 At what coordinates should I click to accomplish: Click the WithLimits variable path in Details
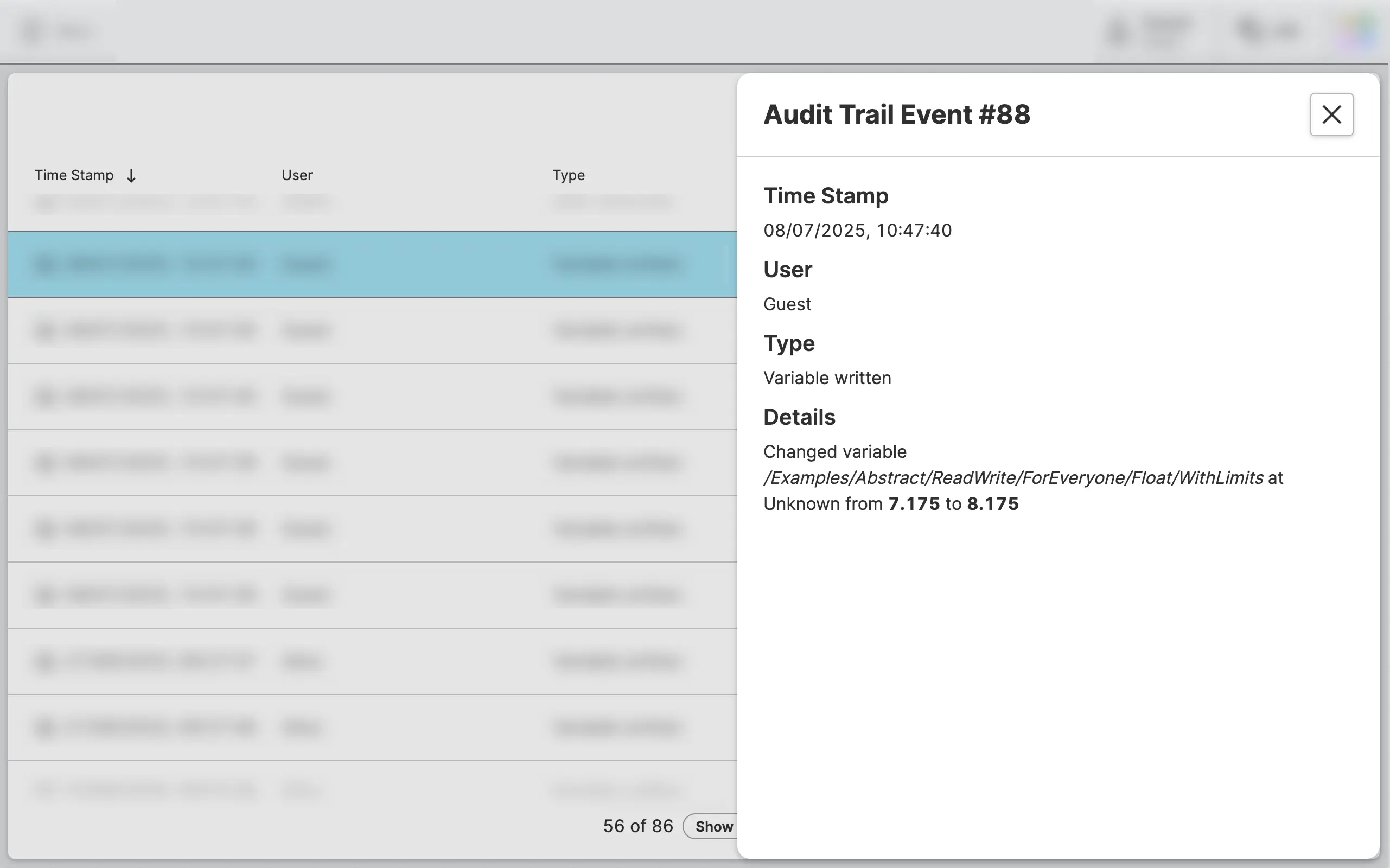tap(1013, 477)
